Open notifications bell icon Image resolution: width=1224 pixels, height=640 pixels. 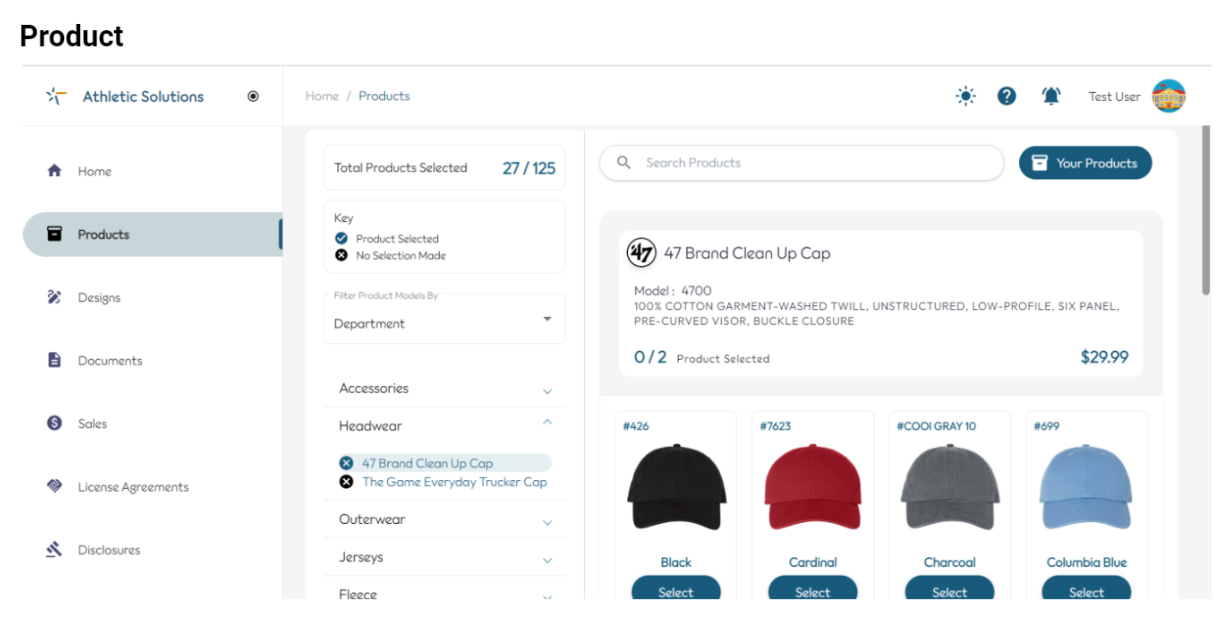click(x=1051, y=96)
